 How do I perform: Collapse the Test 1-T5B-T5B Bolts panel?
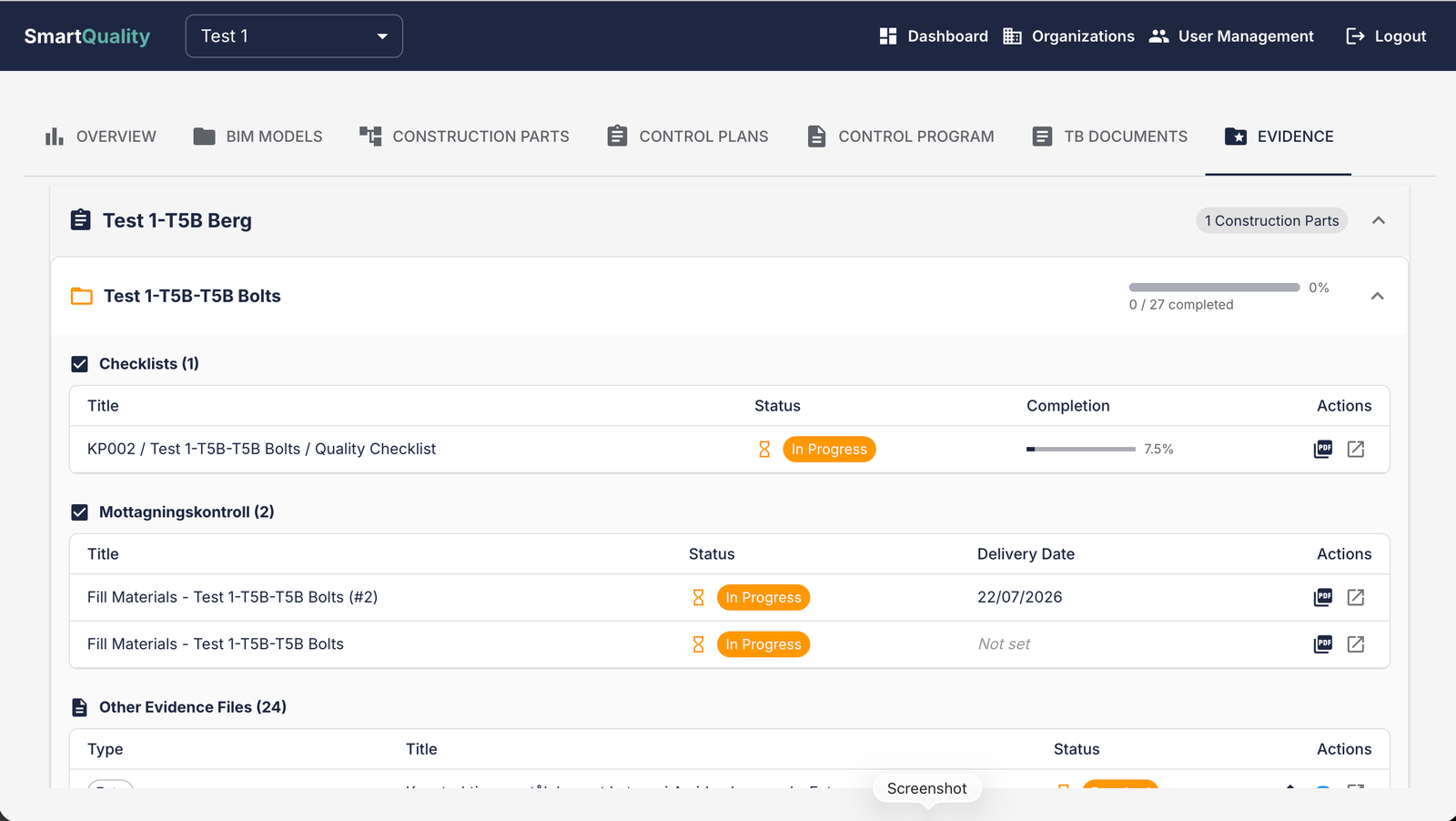point(1378,296)
